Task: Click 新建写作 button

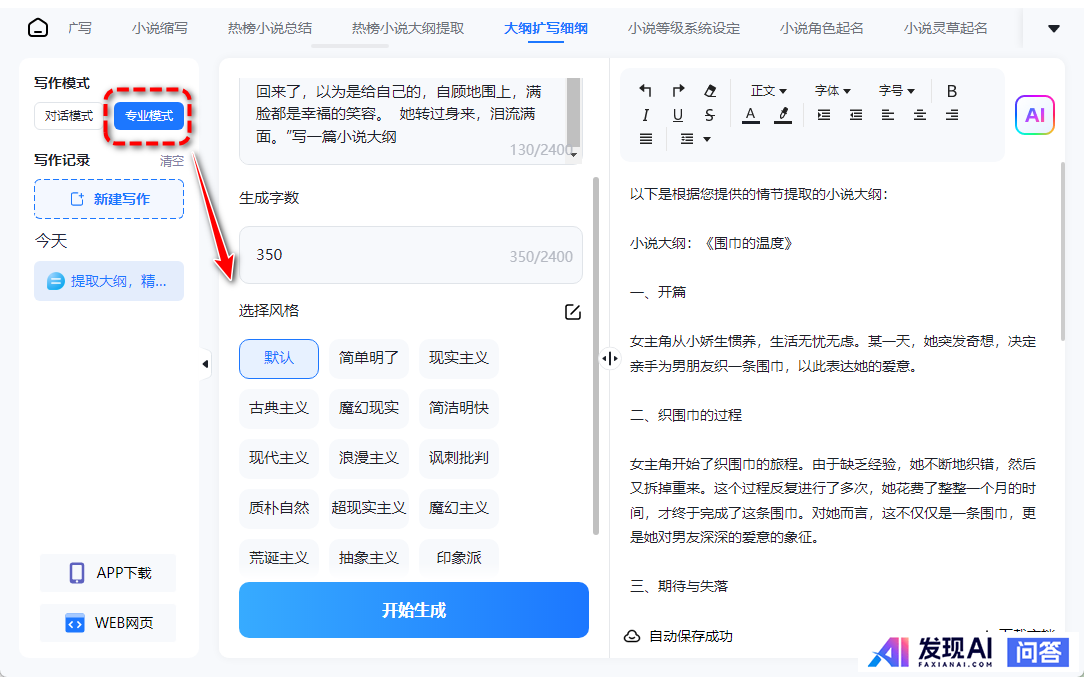Action: click(x=109, y=199)
